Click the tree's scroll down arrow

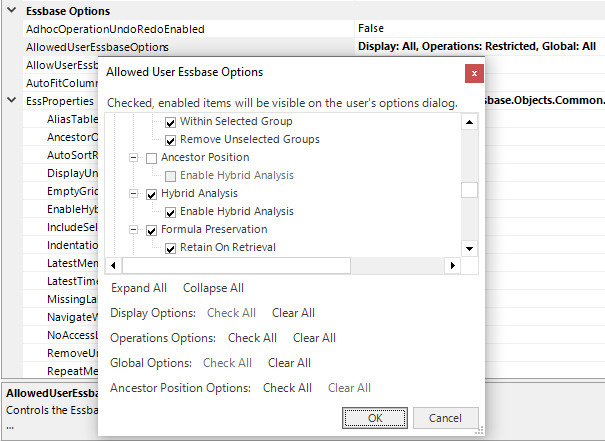click(x=470, y=248)
